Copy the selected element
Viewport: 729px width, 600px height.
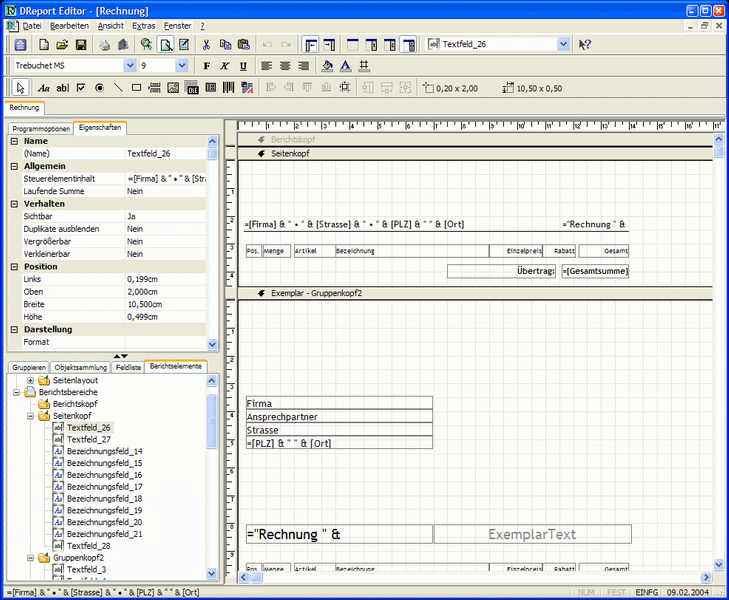(x=225, y=45)
